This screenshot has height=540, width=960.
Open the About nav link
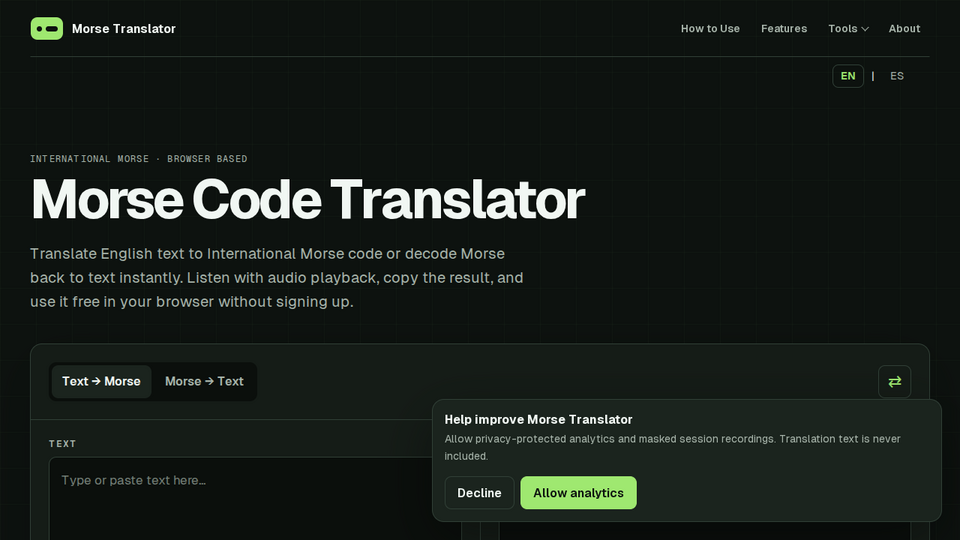(x=904, y=29)
